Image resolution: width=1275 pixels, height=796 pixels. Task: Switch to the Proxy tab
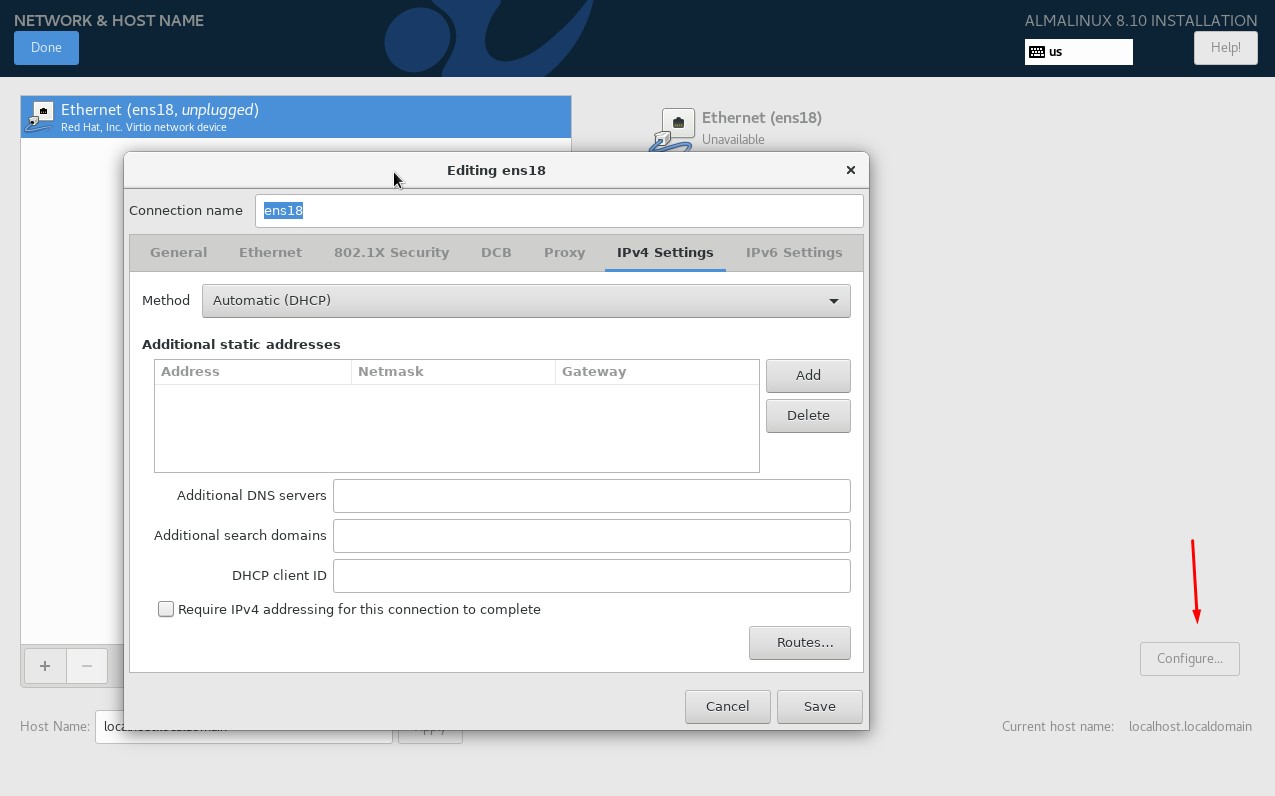tap(564, 253)
